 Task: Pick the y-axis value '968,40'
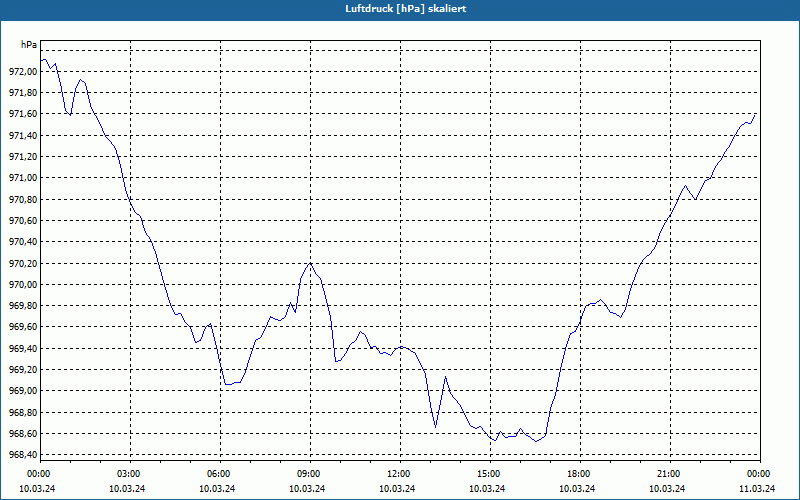pos(23,455)
